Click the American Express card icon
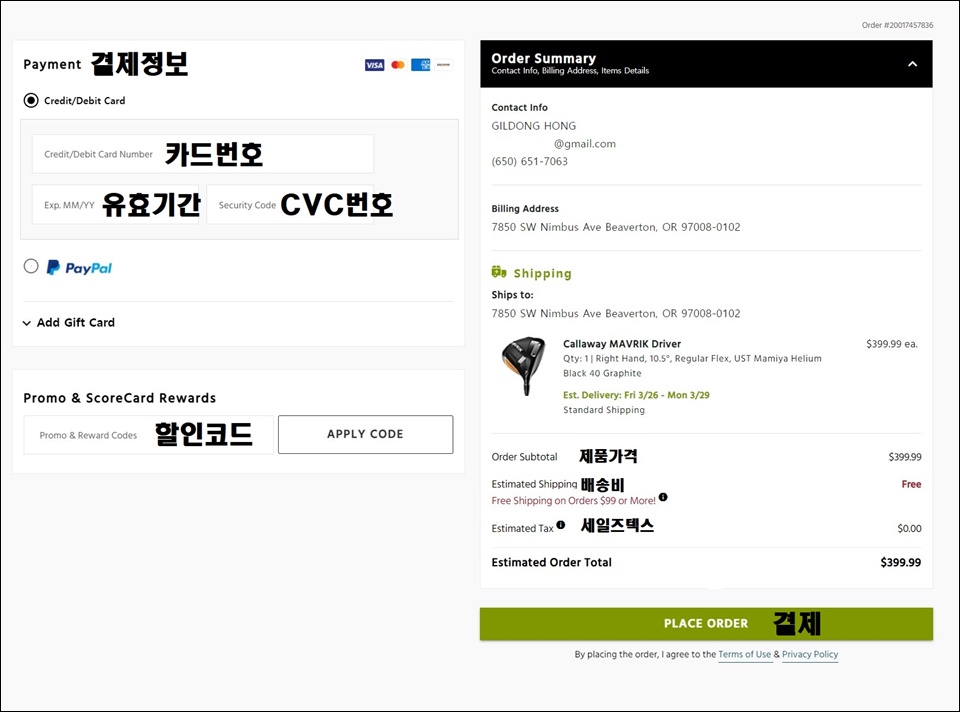This screenshot has width=960, height=712. 421,65
